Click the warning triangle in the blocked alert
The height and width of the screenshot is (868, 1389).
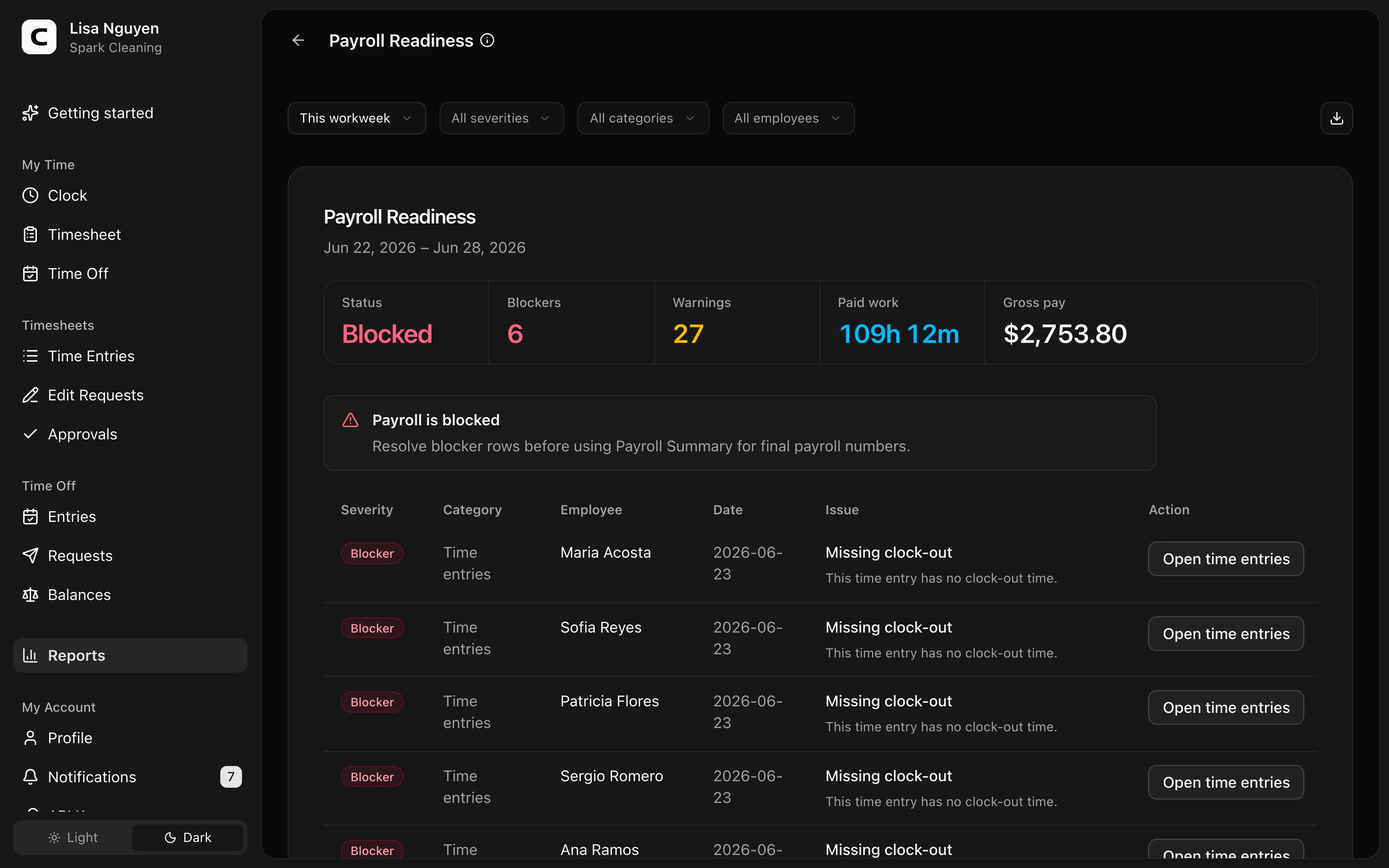pyautogui.click(x=351, y=420)
